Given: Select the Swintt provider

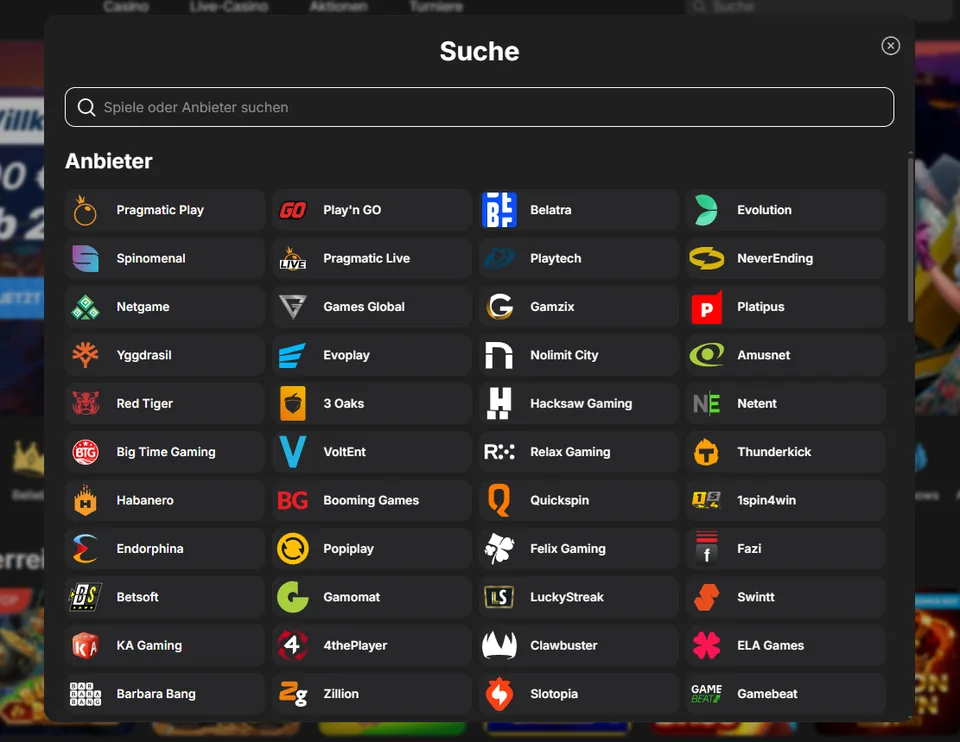Looking at the screenshot, I should pos(786,597).
